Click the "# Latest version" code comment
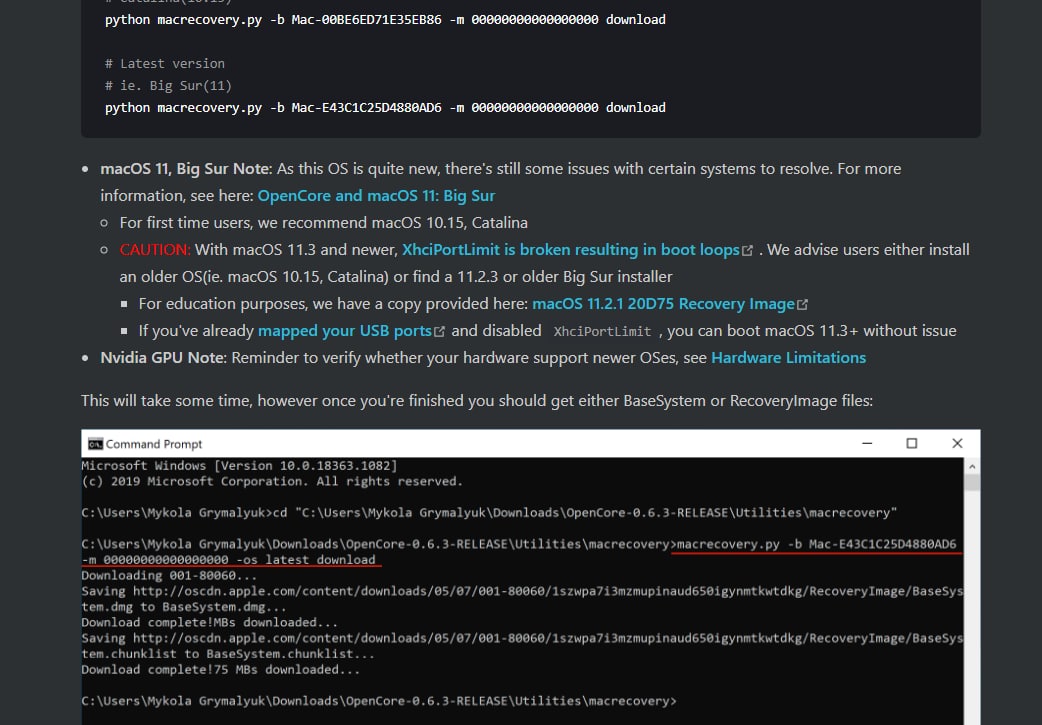The height and width of the screenshot is (725, 1042). 165,64
